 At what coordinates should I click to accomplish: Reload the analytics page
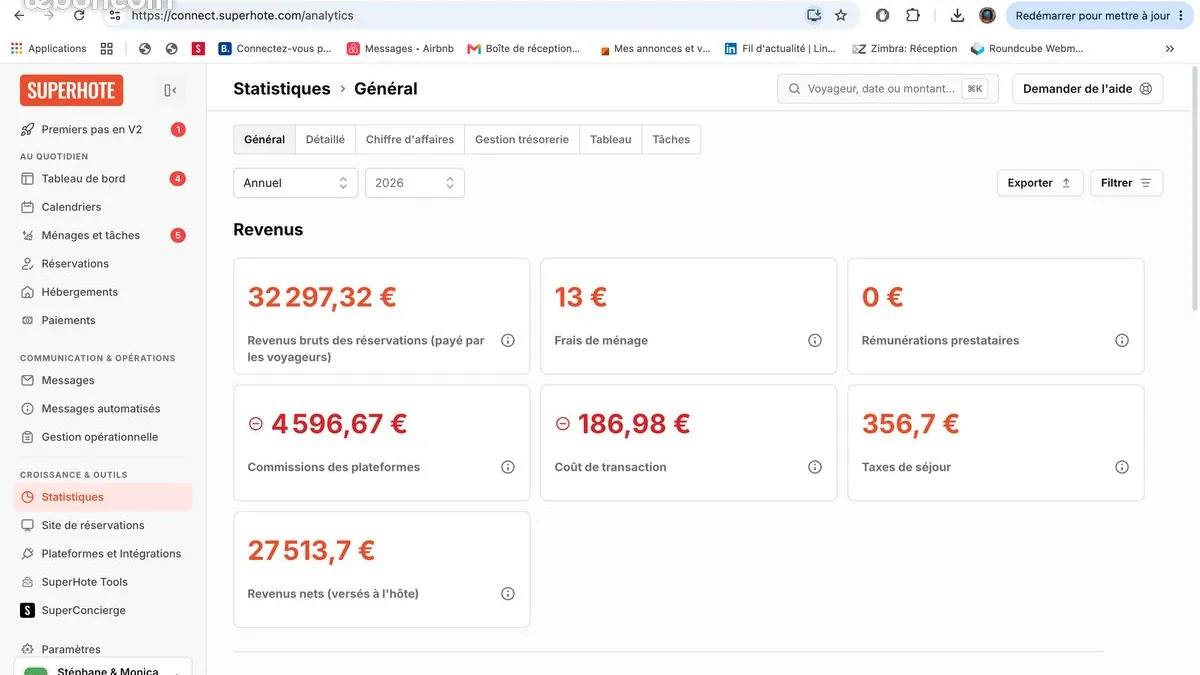point(79,15)
